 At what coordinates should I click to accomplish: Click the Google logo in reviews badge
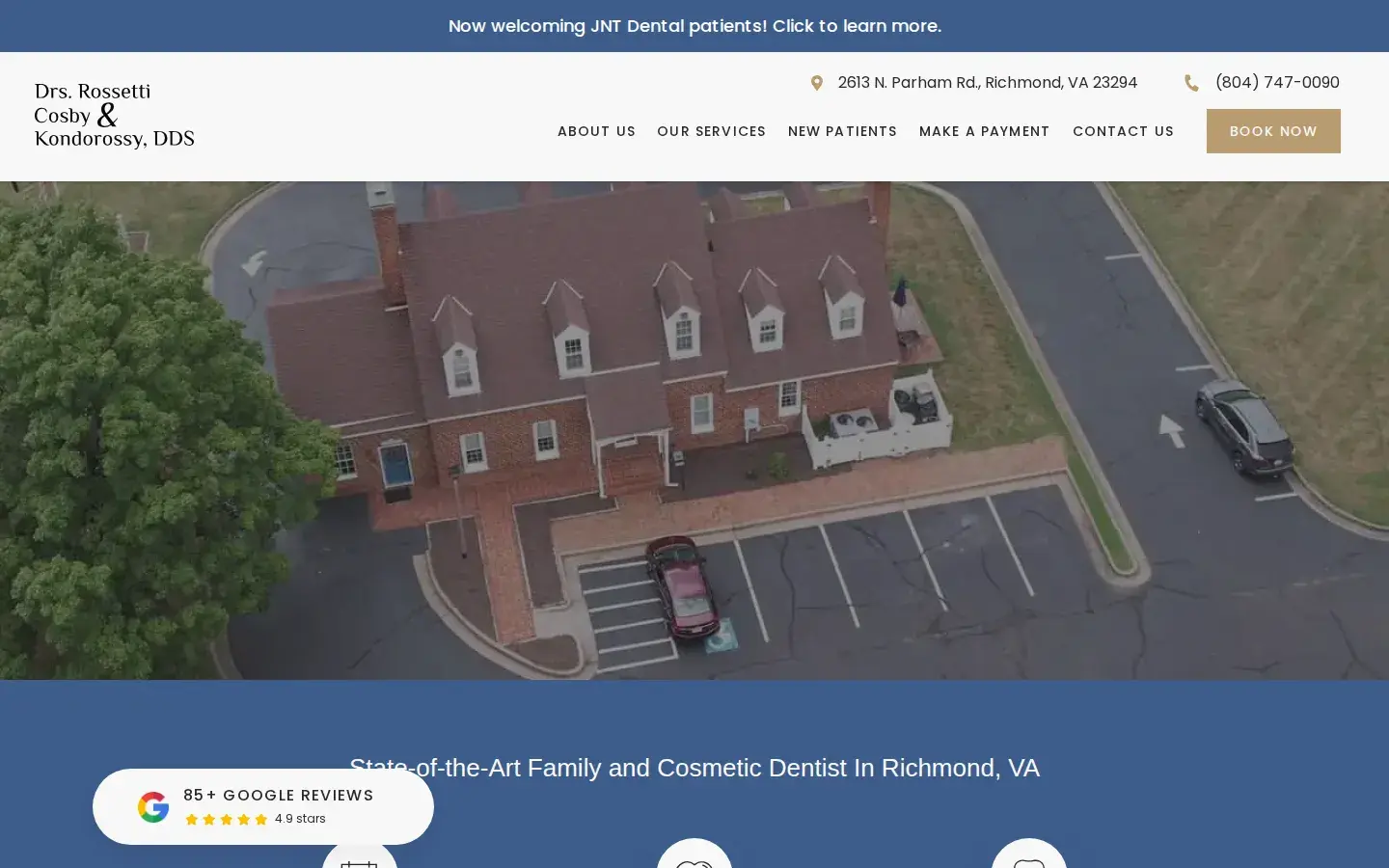[153, 807]
